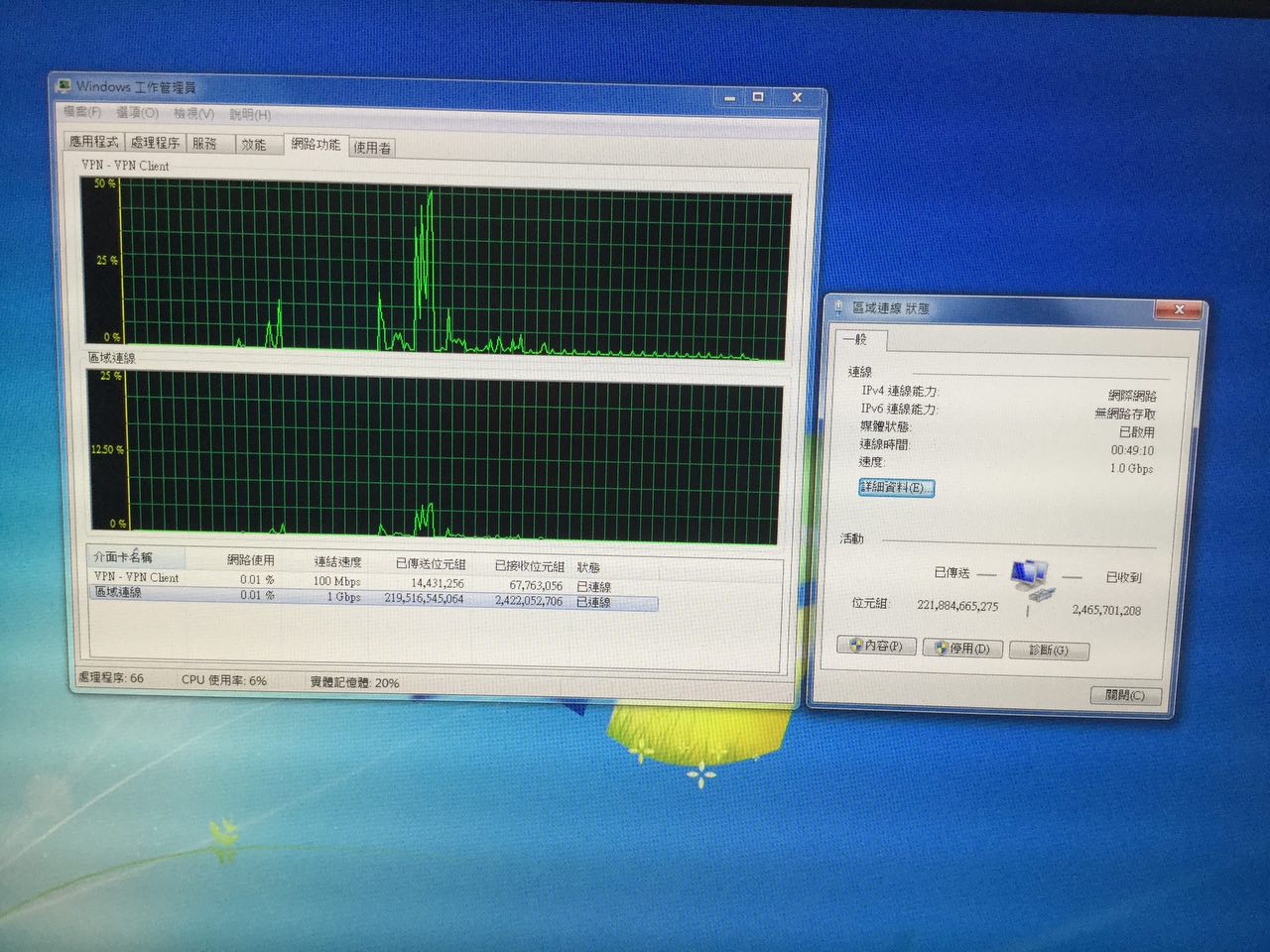Click "處理程序: 66" in the status bar
The width and height of the screenshot is (1270, 952).
coord(110,678)
